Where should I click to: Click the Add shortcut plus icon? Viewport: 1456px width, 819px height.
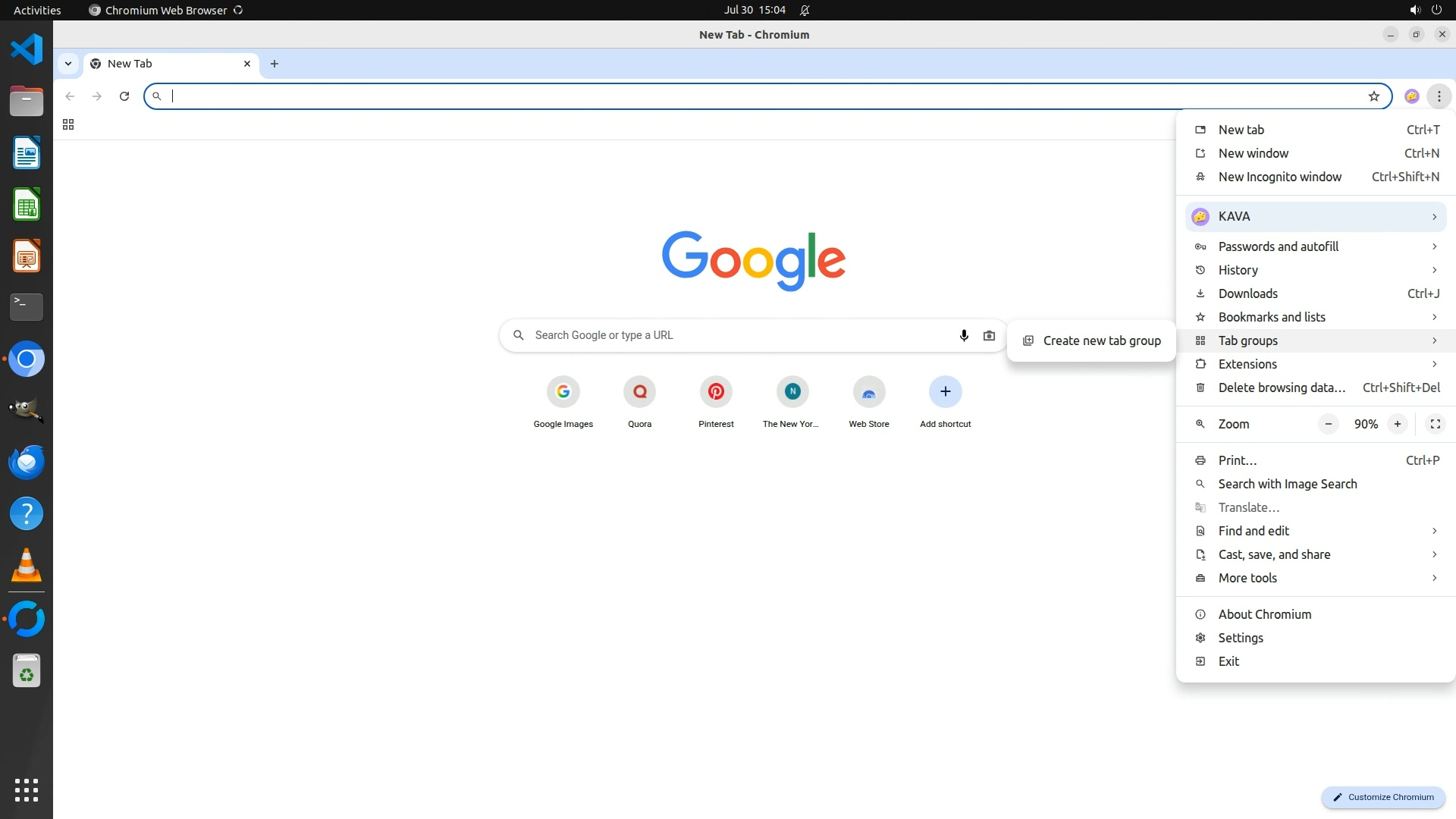[x=945, y=392]
